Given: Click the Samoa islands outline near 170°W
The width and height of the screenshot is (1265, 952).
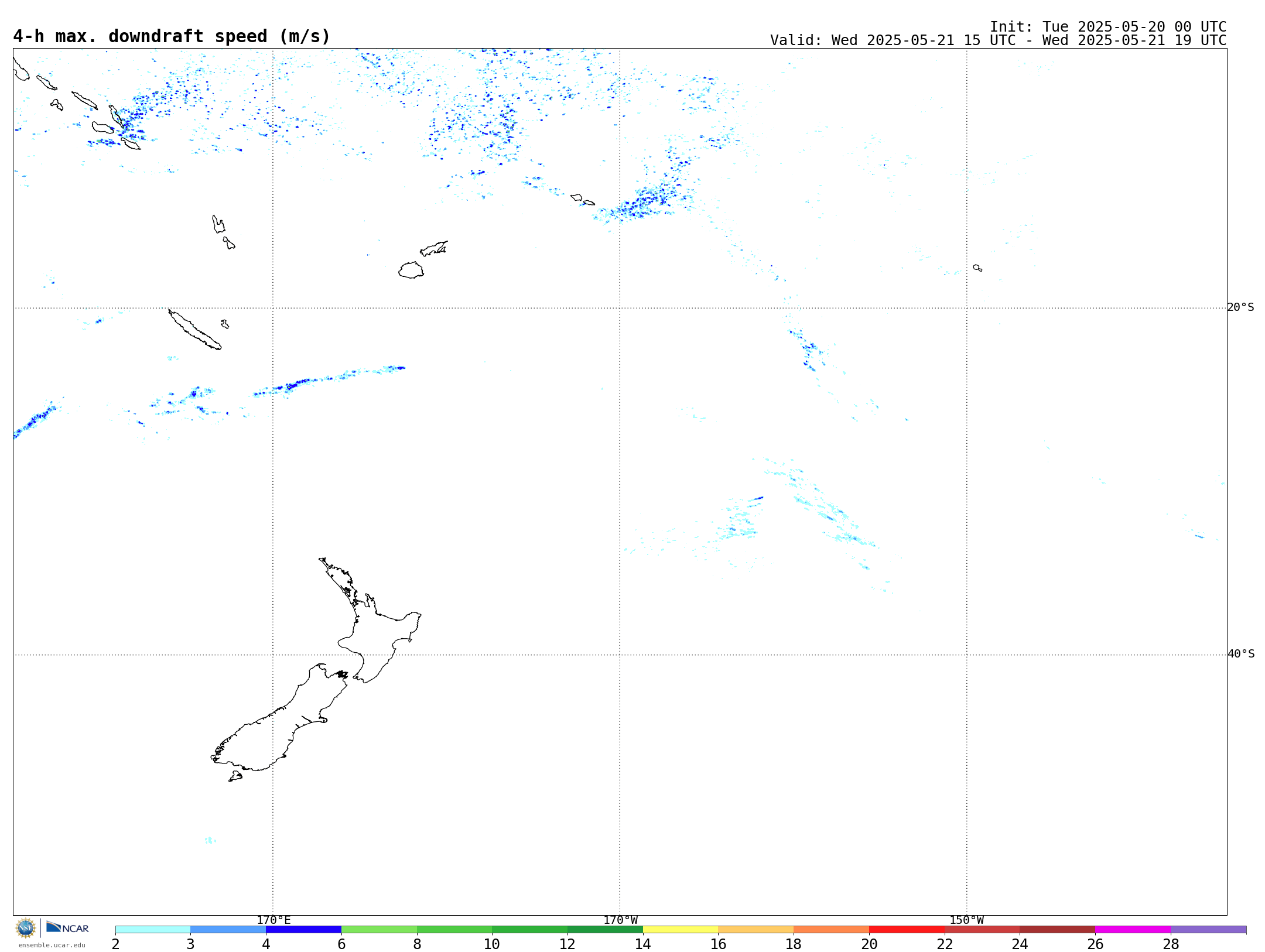Looking at the screenshot, I should (583, 200).
